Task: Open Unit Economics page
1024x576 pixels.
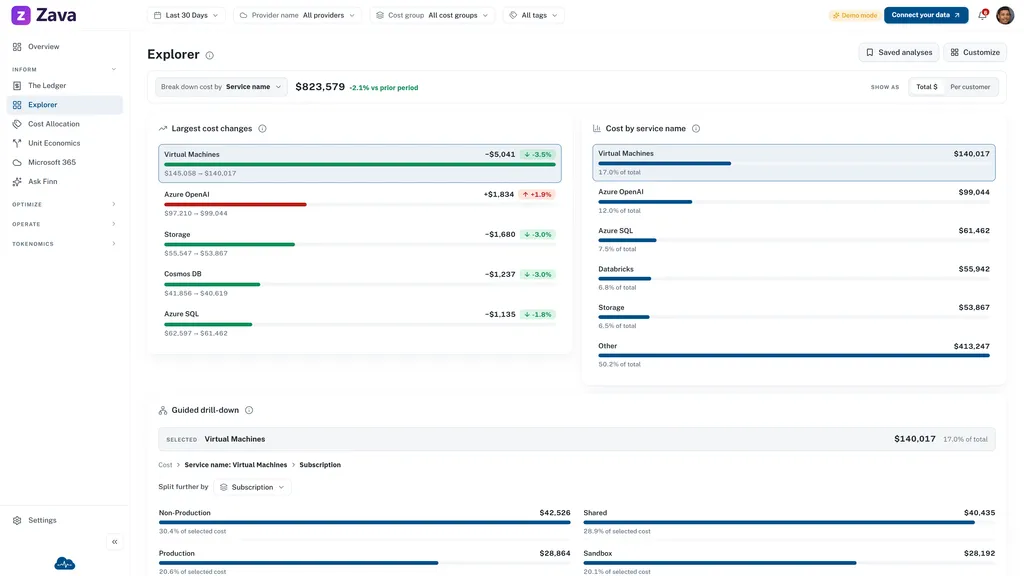Action: point(65,143)
